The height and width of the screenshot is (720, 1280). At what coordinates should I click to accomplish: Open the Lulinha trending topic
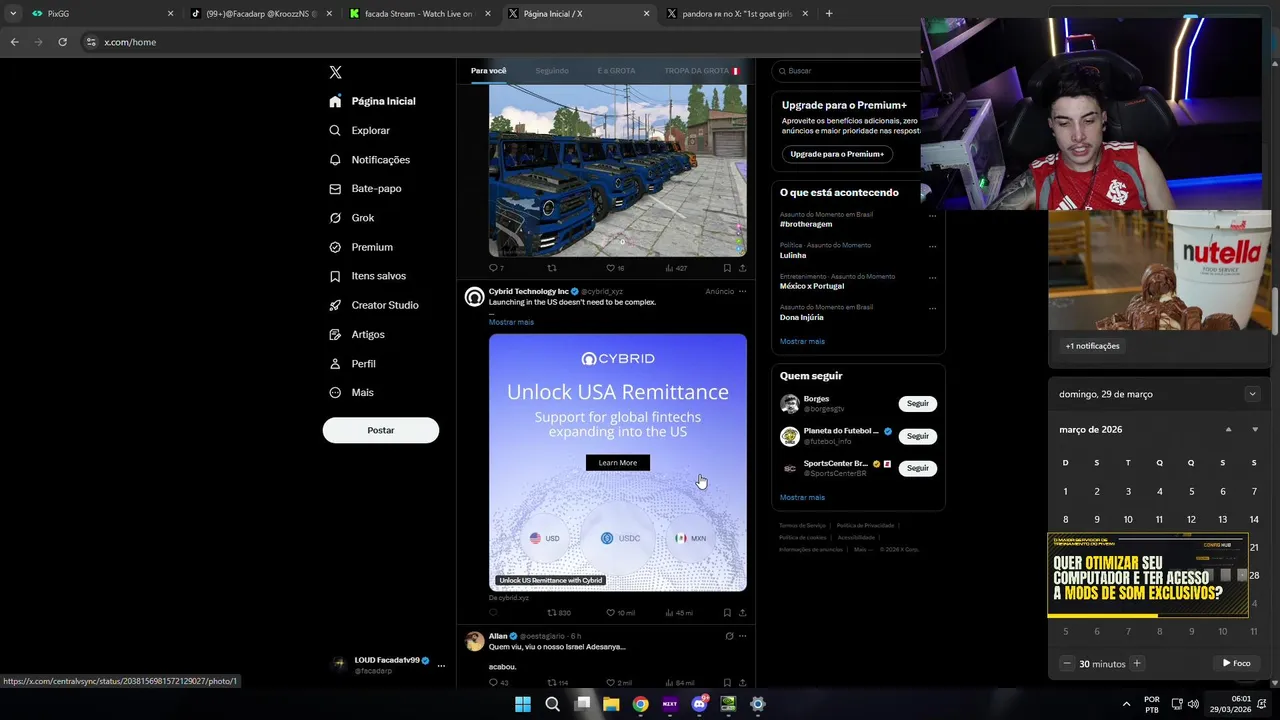(x=793, y=255)
